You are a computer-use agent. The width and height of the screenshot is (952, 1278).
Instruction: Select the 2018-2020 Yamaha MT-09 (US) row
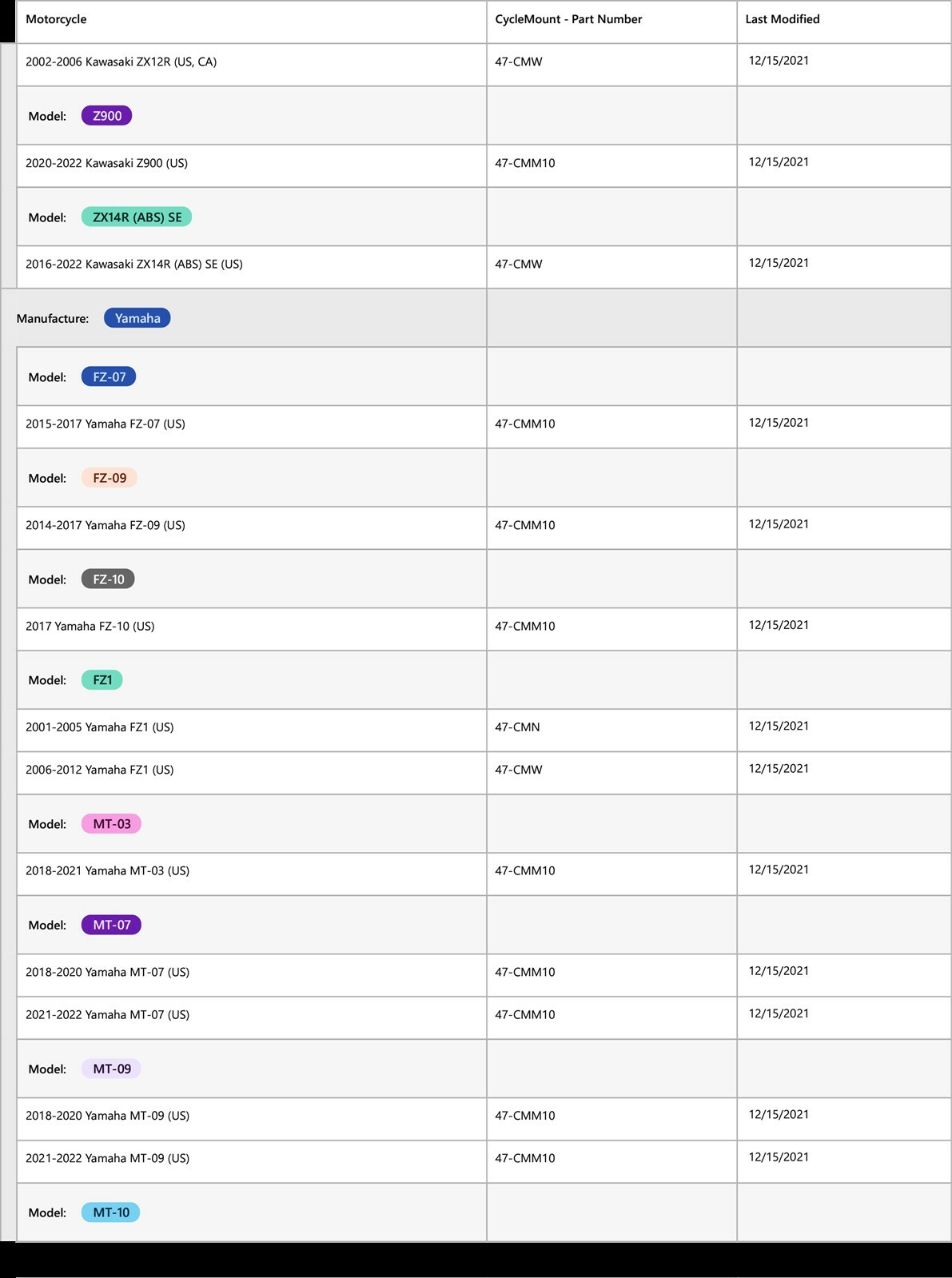tap(484, 1119)
